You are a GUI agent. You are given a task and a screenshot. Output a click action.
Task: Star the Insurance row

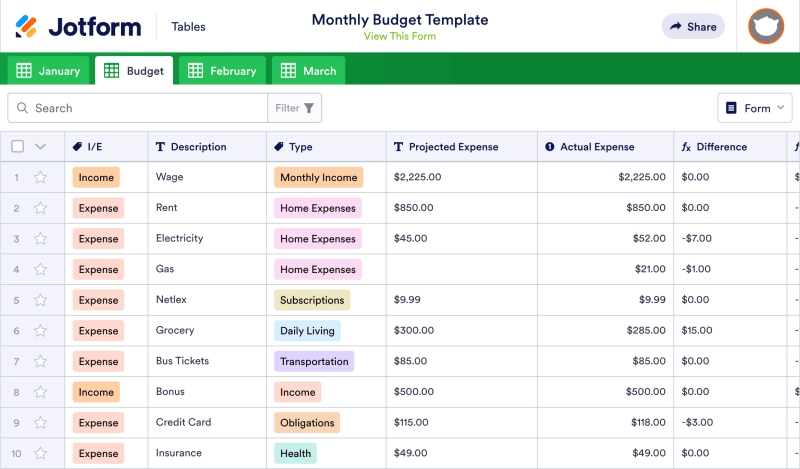tap(41, 454)
